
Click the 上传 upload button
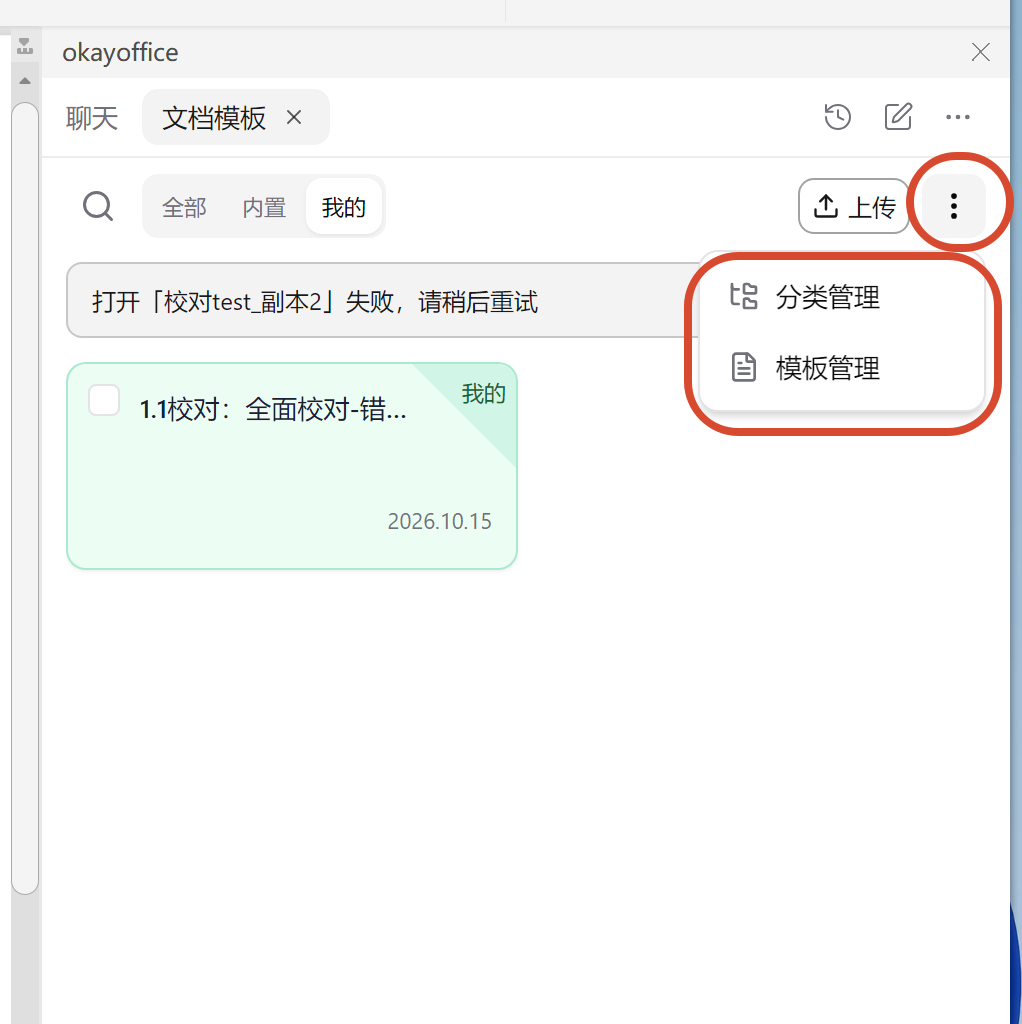pos(854,206)
